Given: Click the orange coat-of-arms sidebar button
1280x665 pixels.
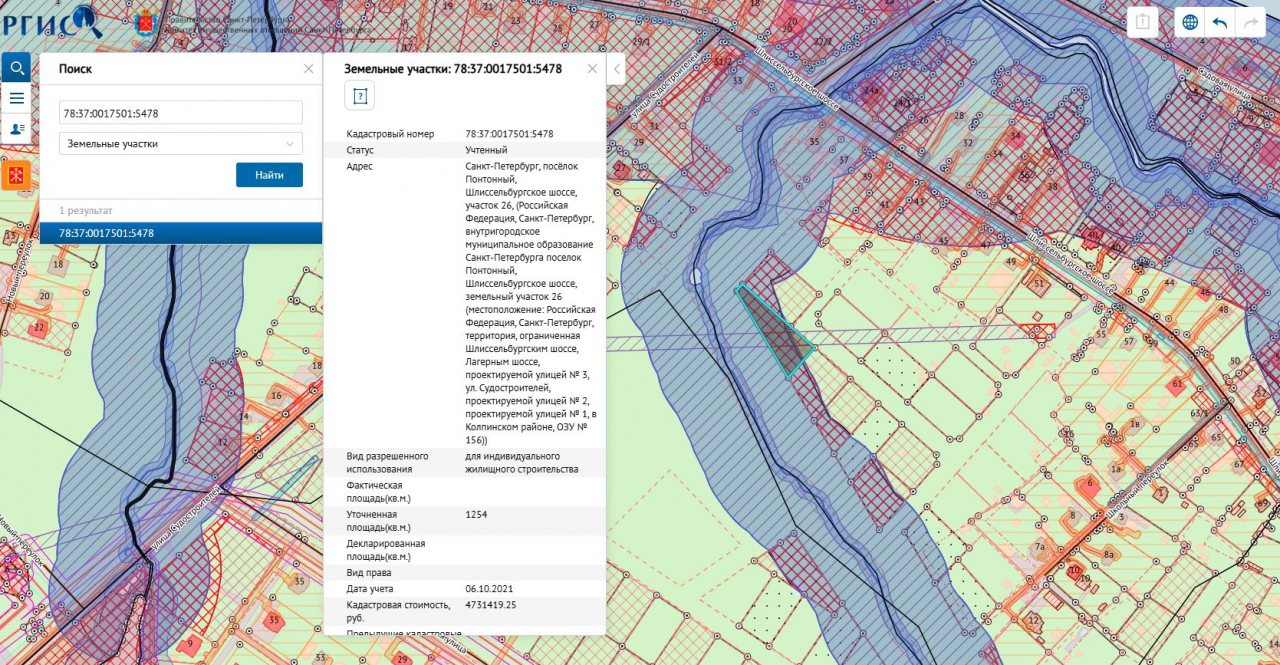Looking at the screenshot, I should [x=16, y=174].
